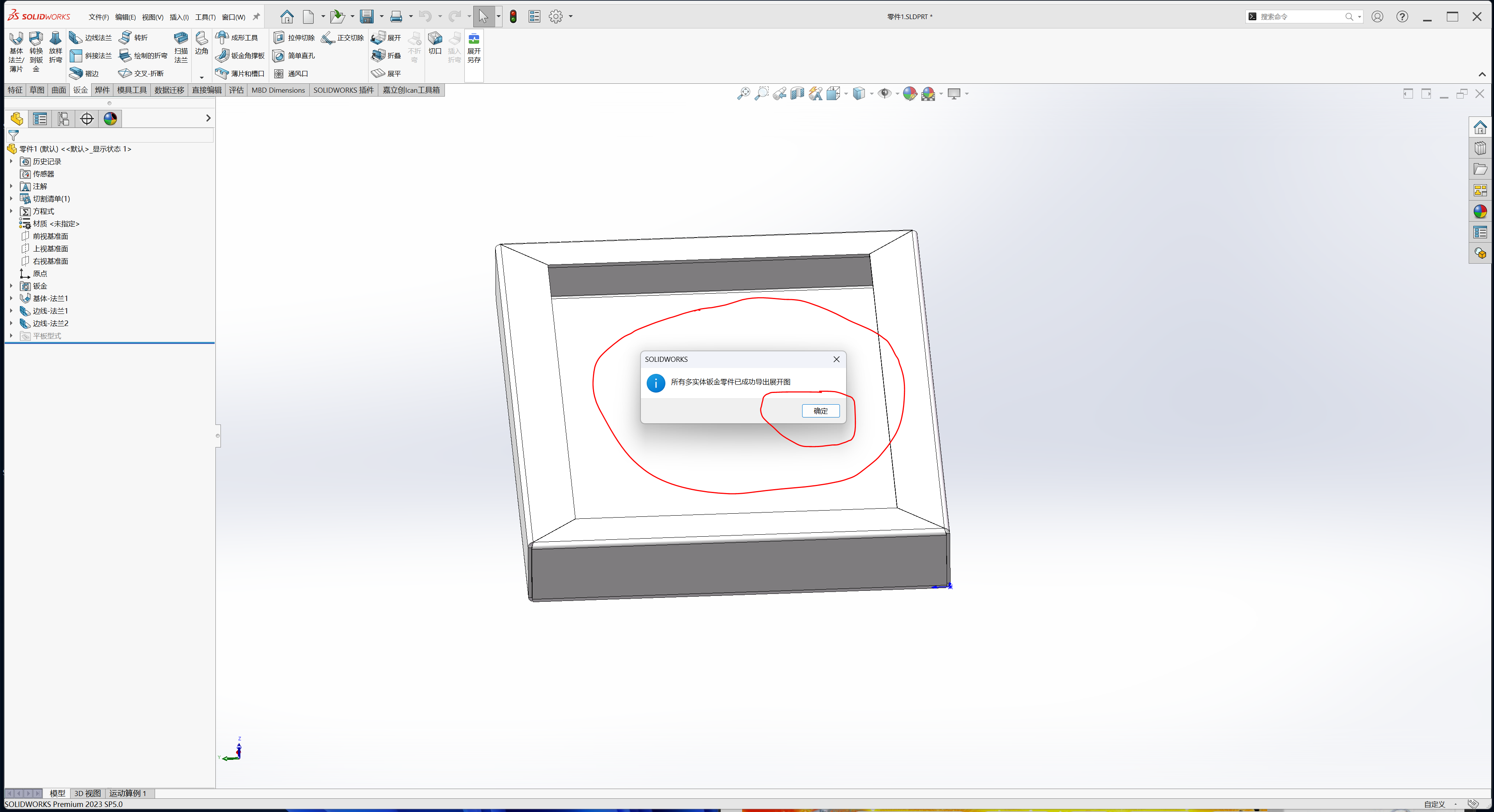The image size is (1494, 812).
Task: Add a 通风口 vent feature
Action: click(x=291, y=74)
